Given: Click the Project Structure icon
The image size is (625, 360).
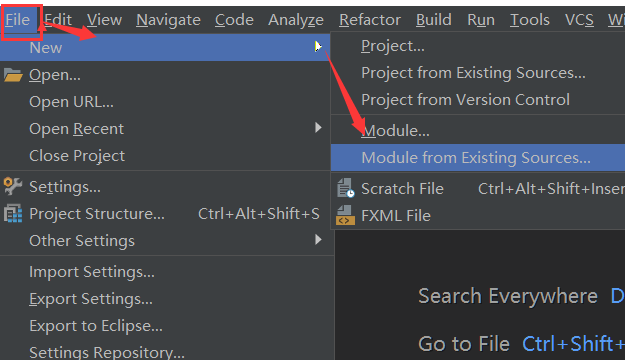Looking at the screenshot, I should pos(13,214).
